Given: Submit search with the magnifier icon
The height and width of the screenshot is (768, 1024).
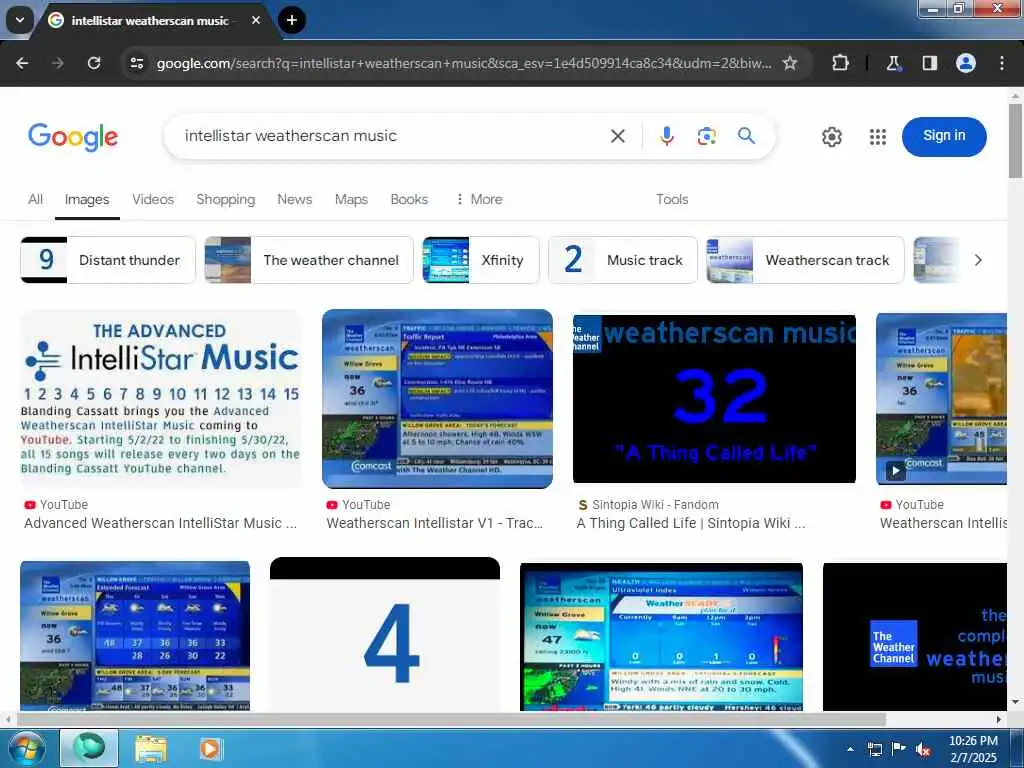Looking at the screenshot, I should (746, 136).
